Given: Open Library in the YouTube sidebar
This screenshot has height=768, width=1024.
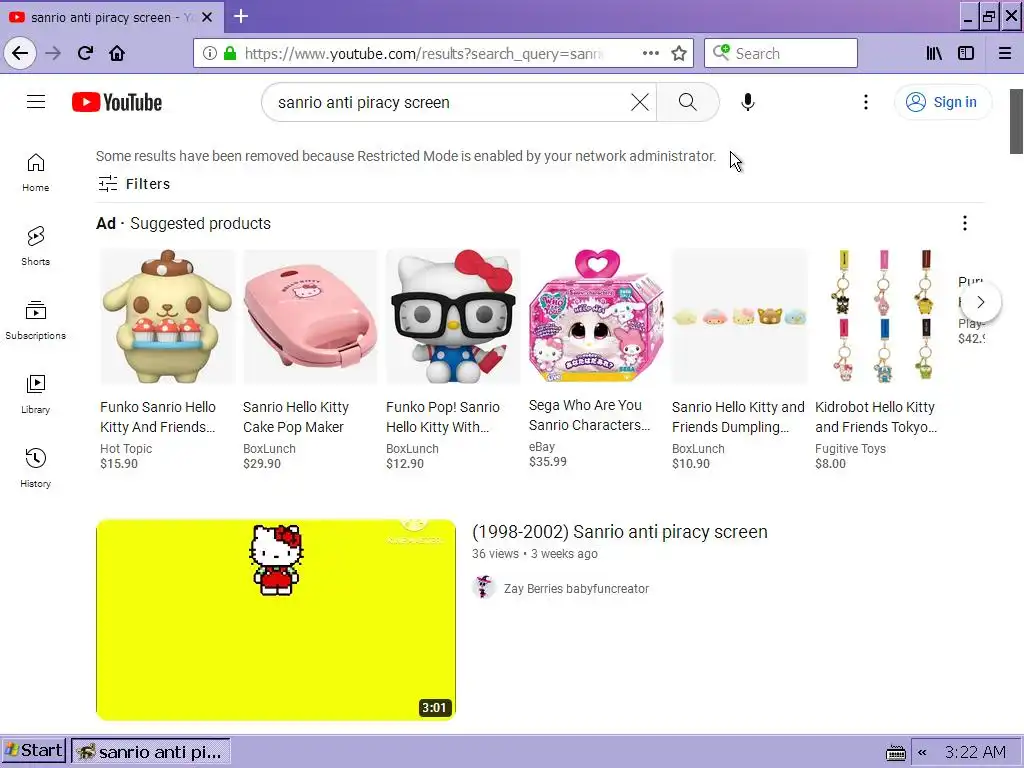Looking at the screenshot, I should coord(35,394).
